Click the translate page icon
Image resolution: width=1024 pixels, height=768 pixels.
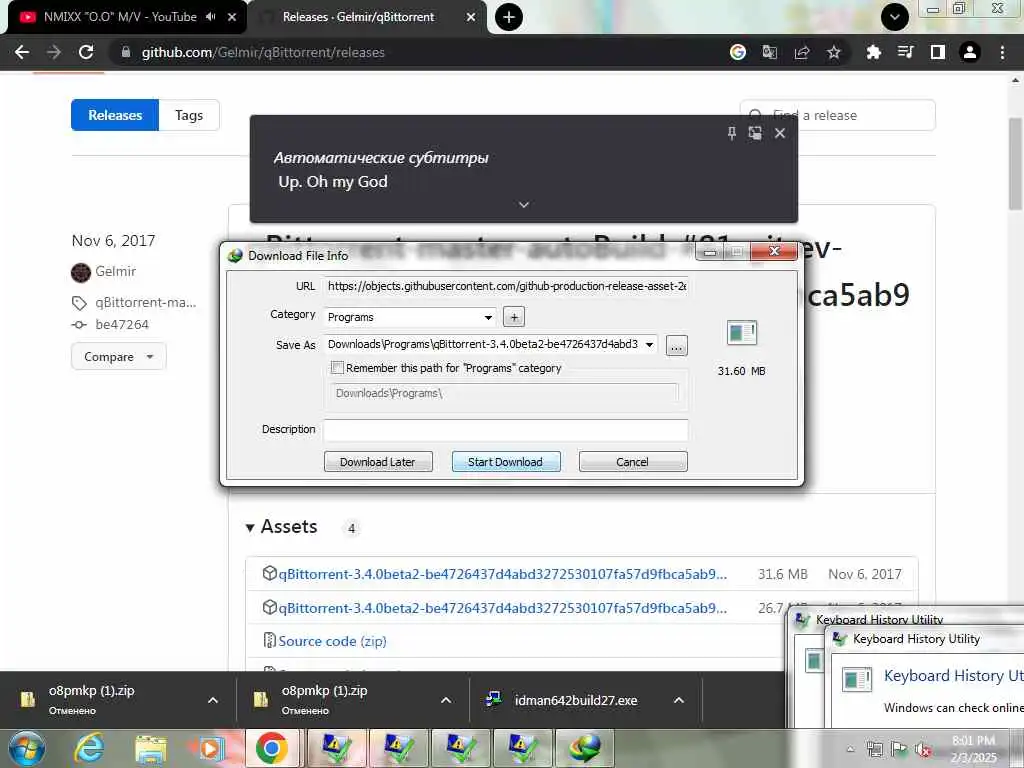[x=770, y=52]
